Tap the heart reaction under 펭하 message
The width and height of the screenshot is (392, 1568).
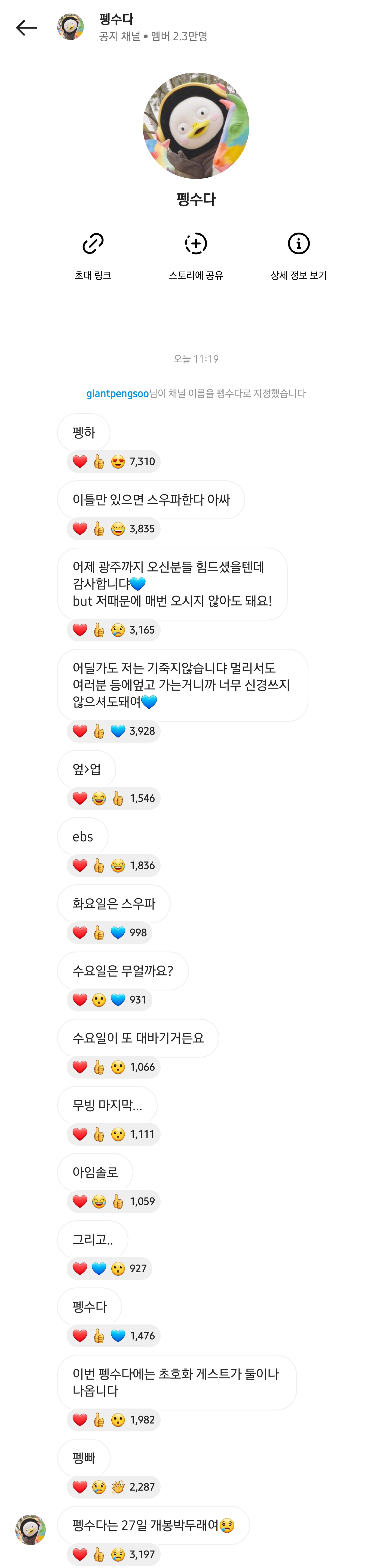point(80,461)
